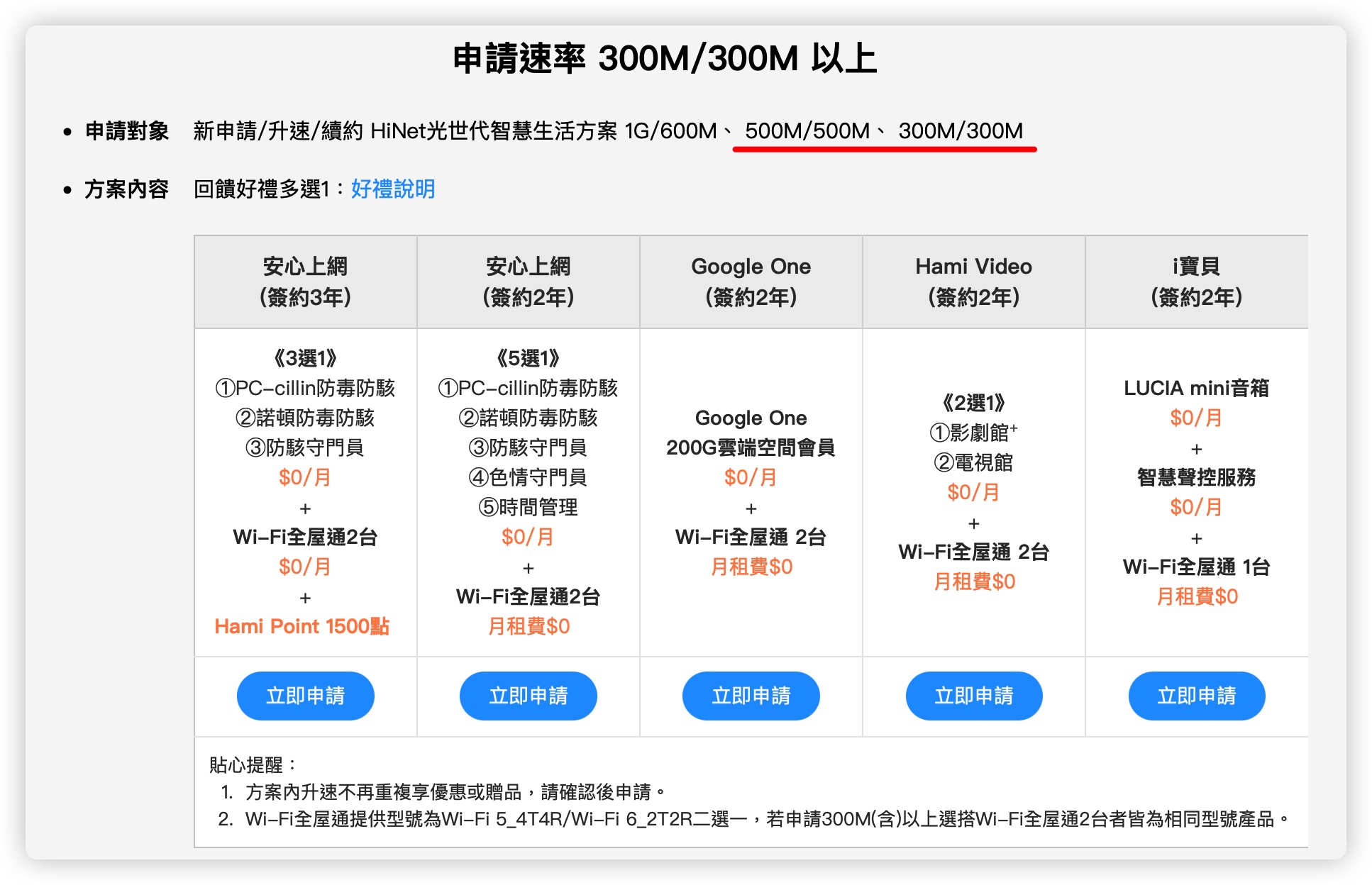Apply for the Hami Video plan
This screenshot has height=885, width=1372.
[x=973, y=696]
